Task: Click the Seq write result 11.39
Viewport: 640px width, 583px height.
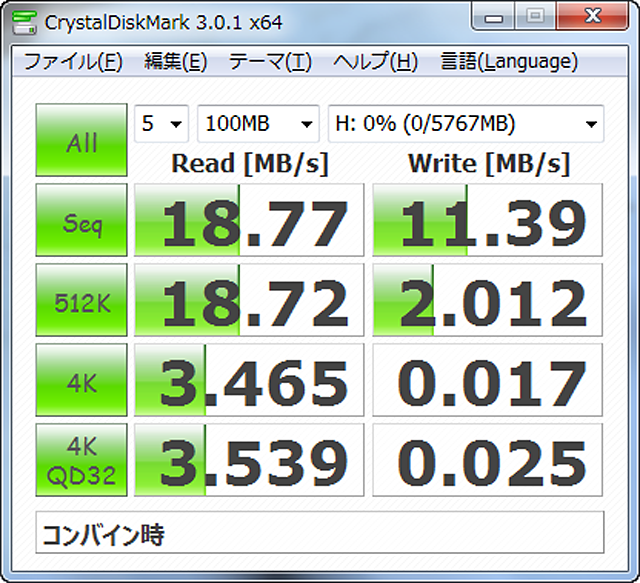Action: click(488, 221)
